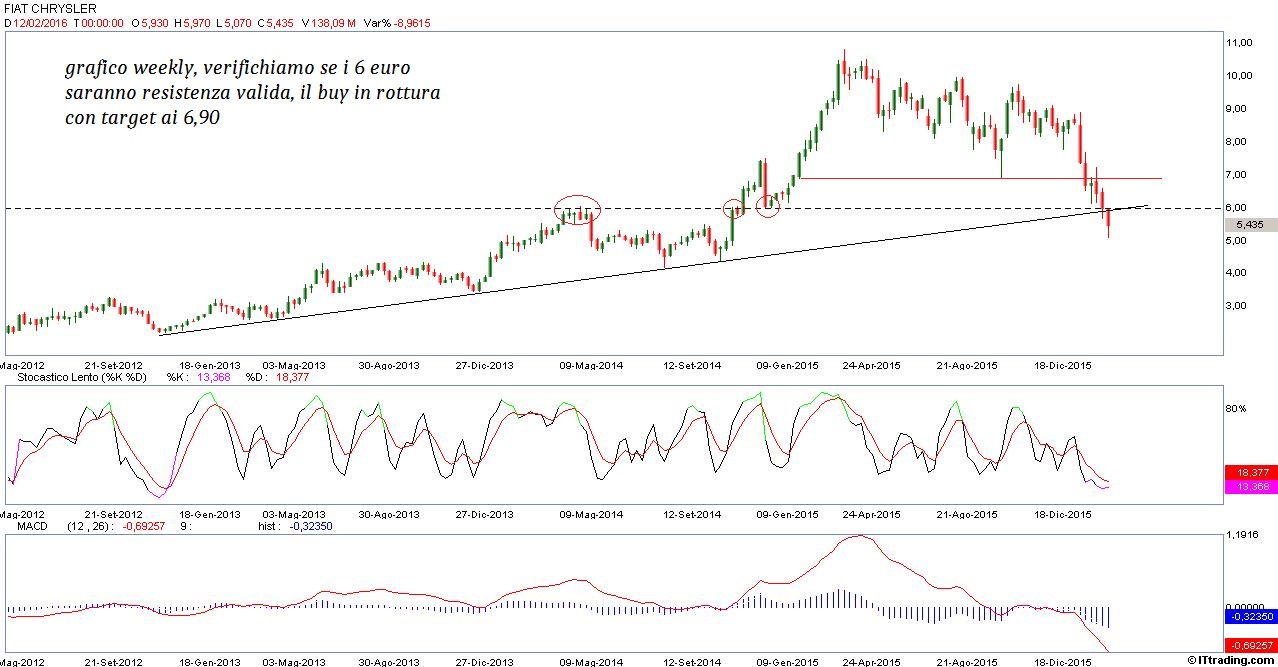Click the right small red circle marker
1278x667 pixels.
[767, 206]
